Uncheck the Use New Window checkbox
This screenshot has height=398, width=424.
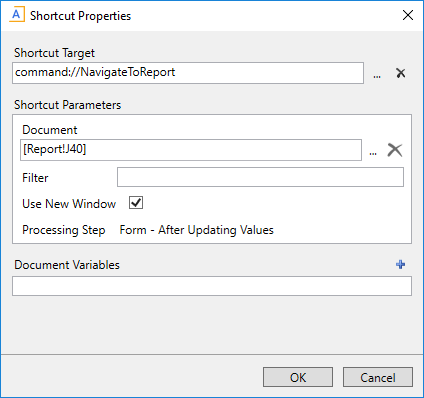pos(136,203)
